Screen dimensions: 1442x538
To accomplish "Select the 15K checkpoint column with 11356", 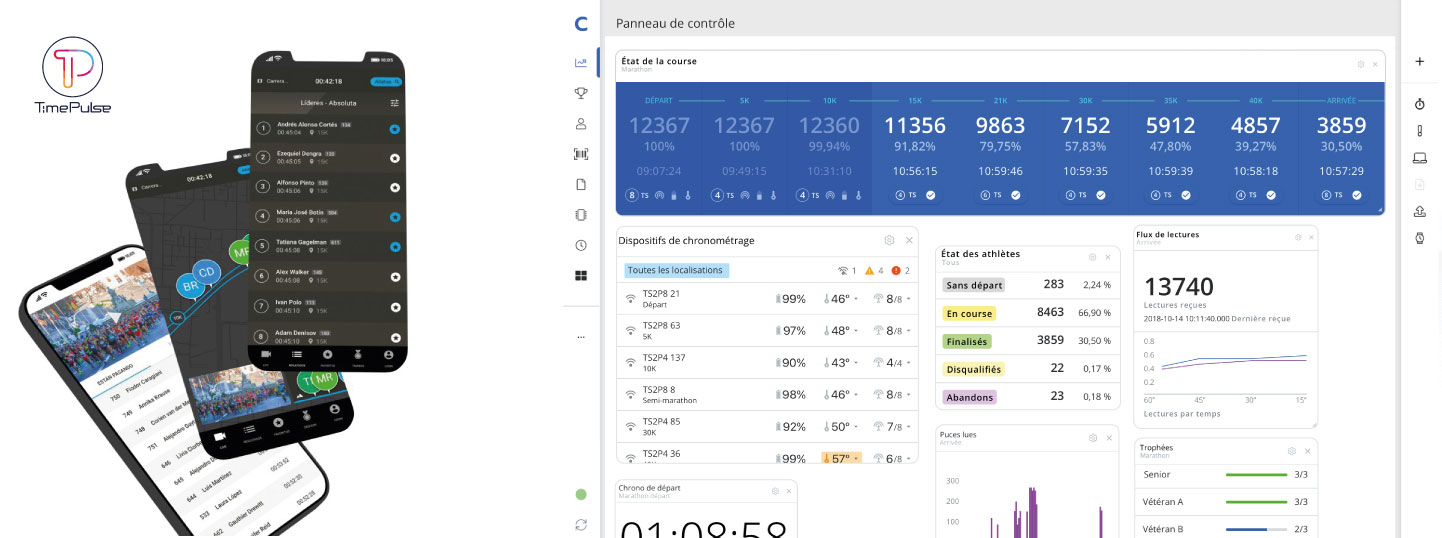I will [915, 148].
